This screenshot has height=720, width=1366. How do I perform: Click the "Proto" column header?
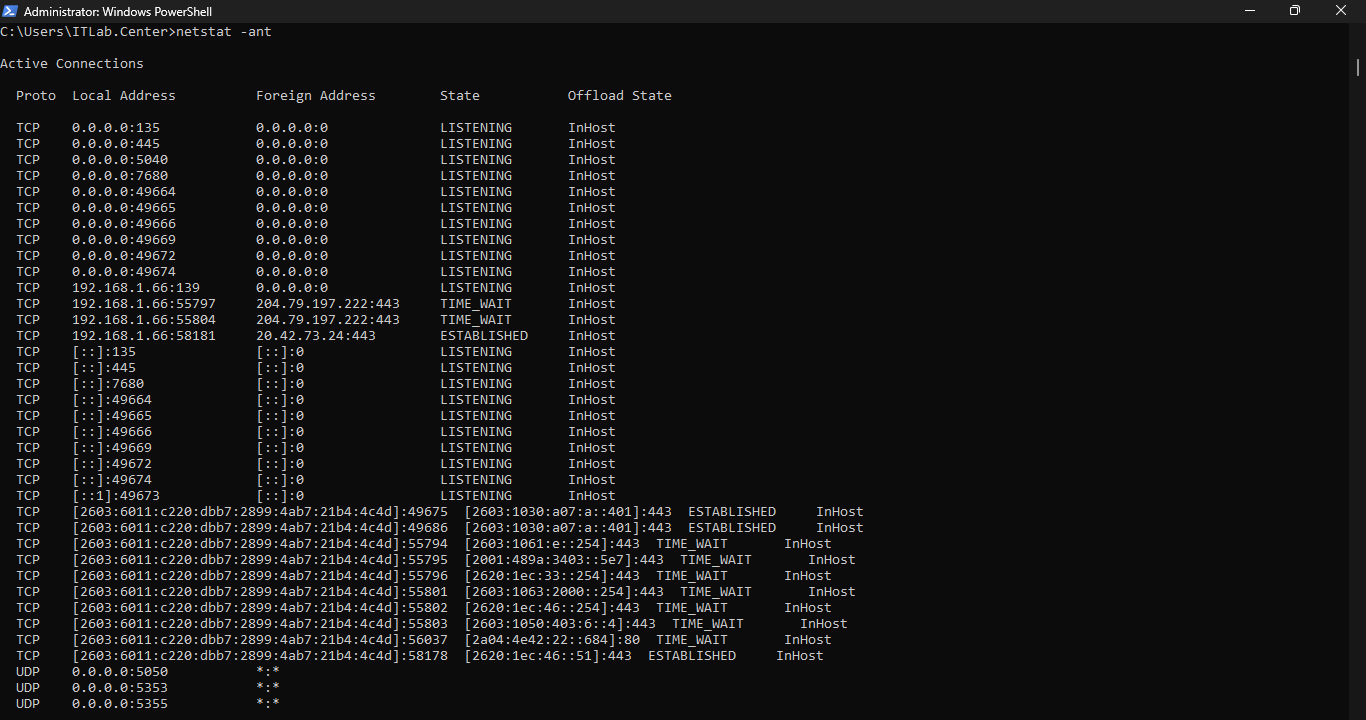[x=36, y=96]
